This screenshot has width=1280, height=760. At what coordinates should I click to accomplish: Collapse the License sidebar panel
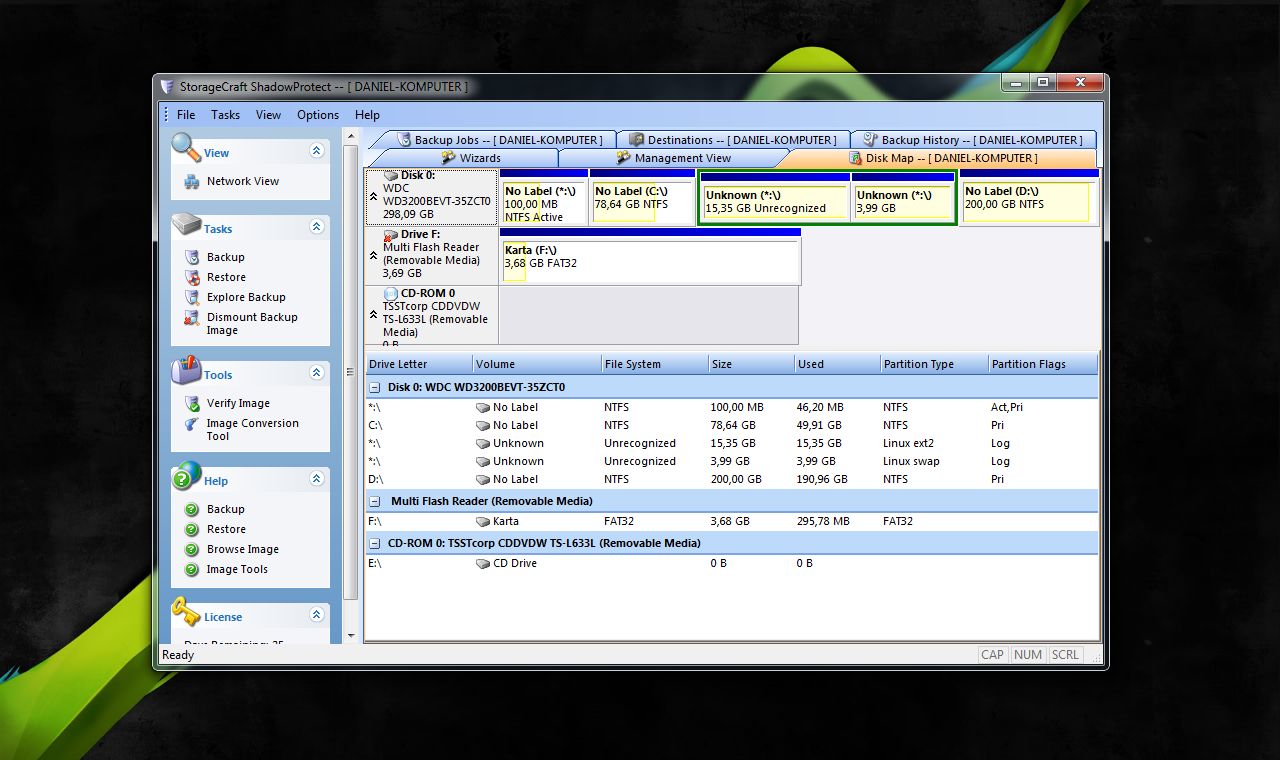317,615
